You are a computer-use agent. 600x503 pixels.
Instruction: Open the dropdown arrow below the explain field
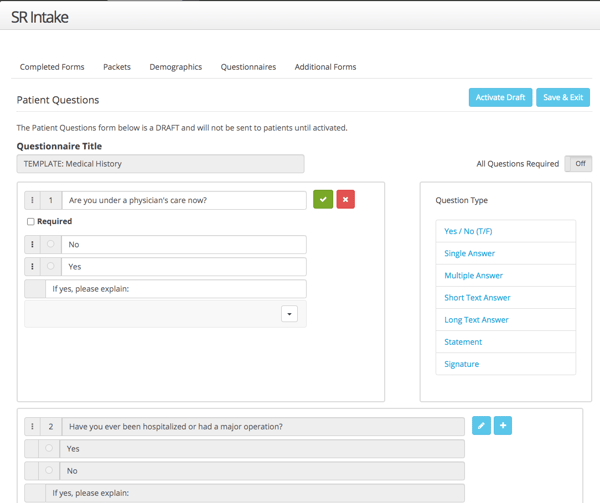tap(289, 314)
